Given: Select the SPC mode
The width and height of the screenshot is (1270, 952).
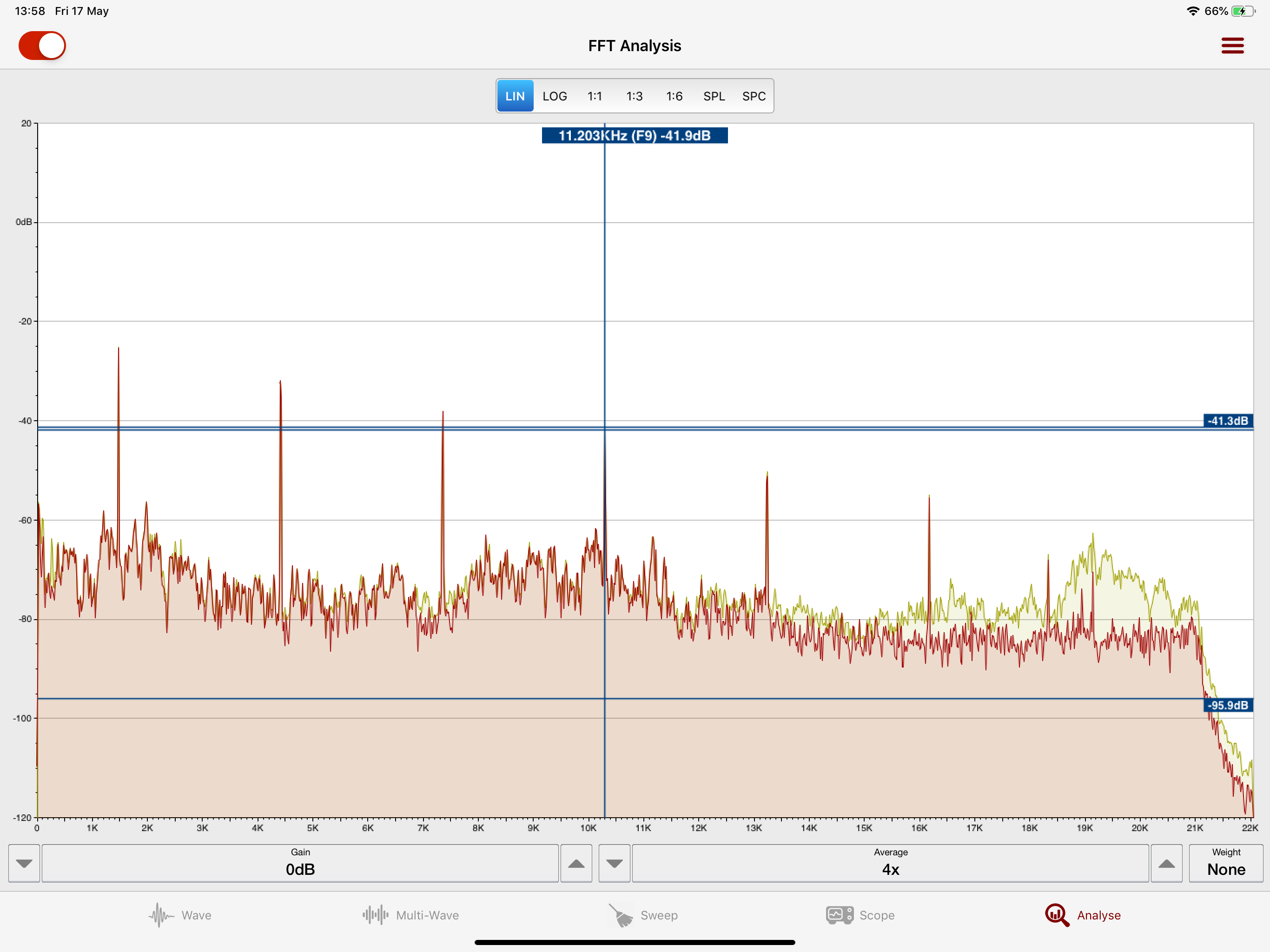Looking at the screenshot, I should (x=754, y=96).
